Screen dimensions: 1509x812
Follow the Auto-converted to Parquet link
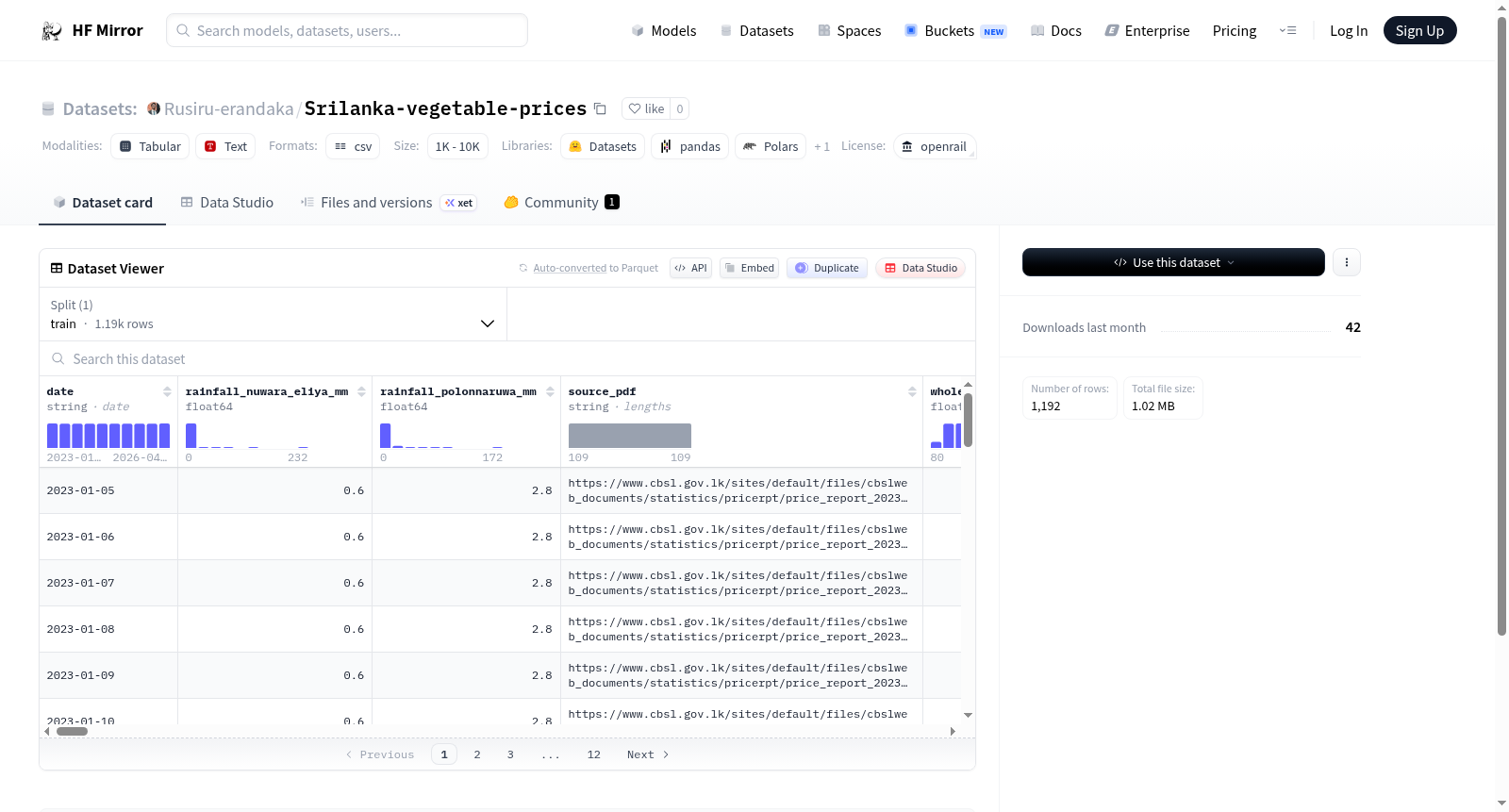[x=595, y=268]
